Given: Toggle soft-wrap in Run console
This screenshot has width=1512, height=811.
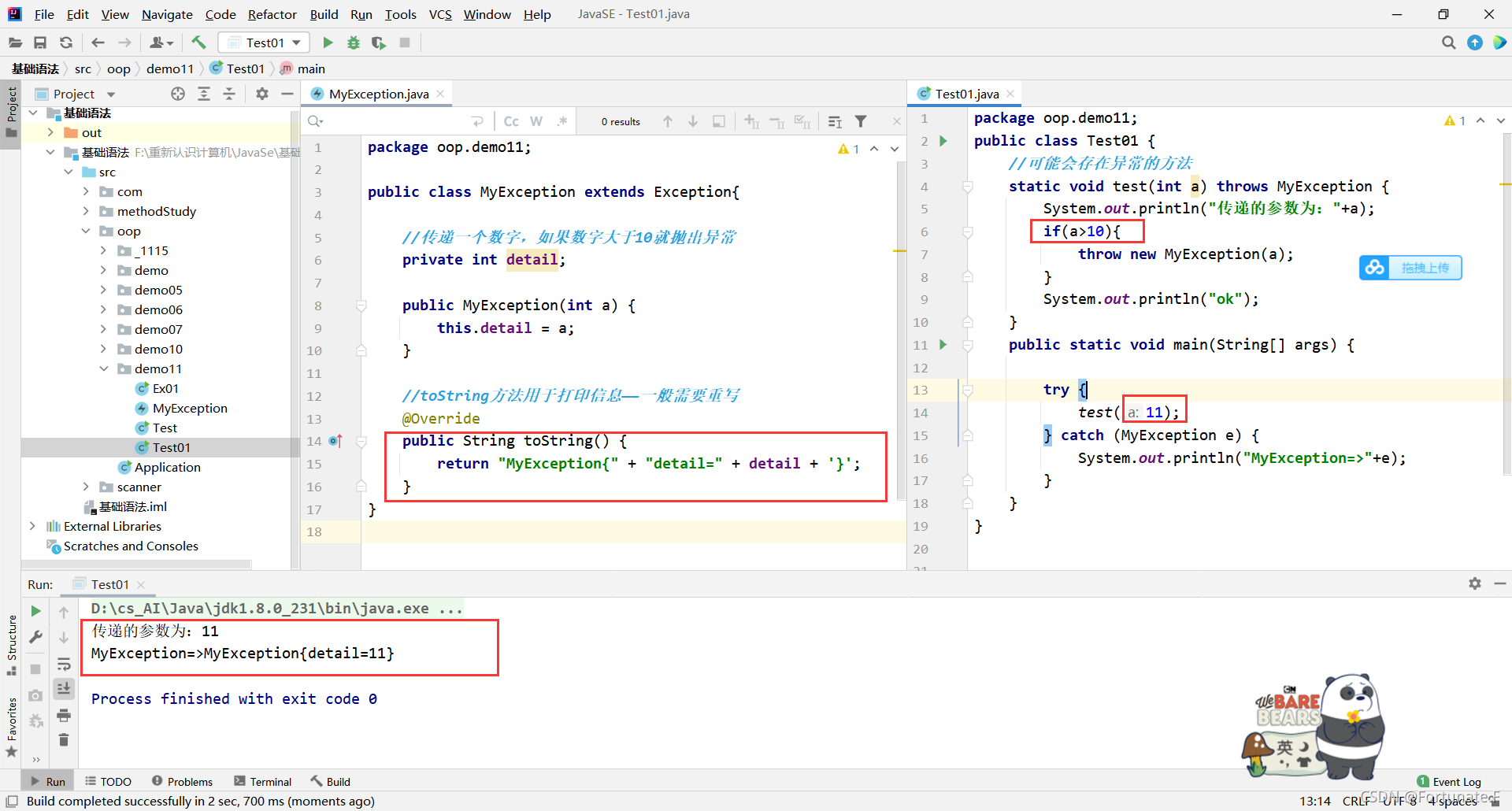Looking at the screenshot, I should pyautogui.click(x=64, y=664).
